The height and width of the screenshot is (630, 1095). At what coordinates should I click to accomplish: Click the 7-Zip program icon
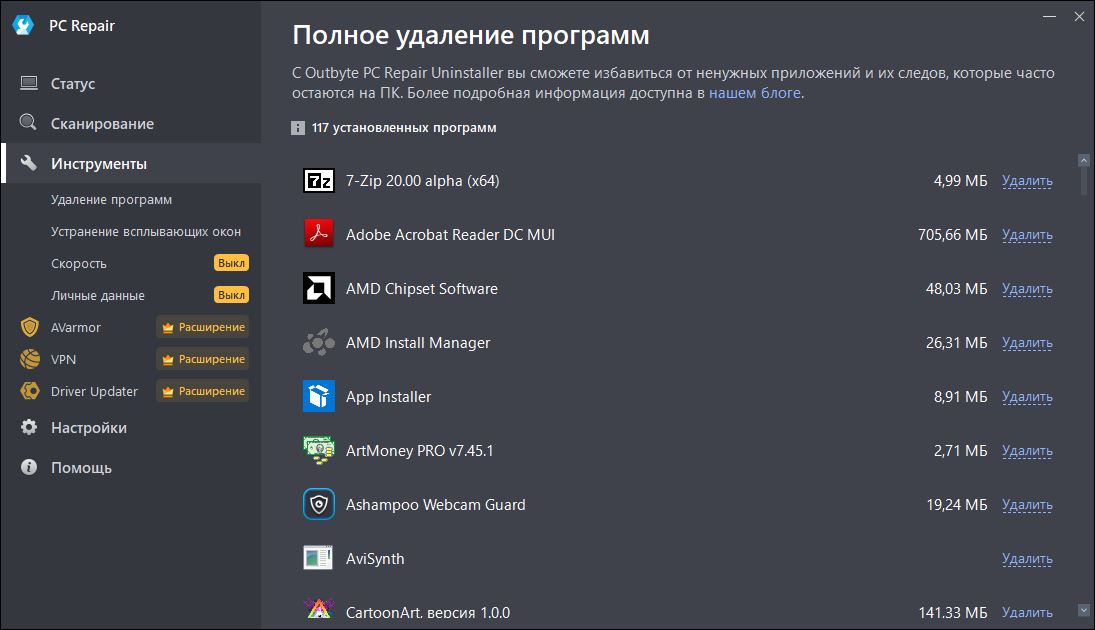click(x=318, y=181)
